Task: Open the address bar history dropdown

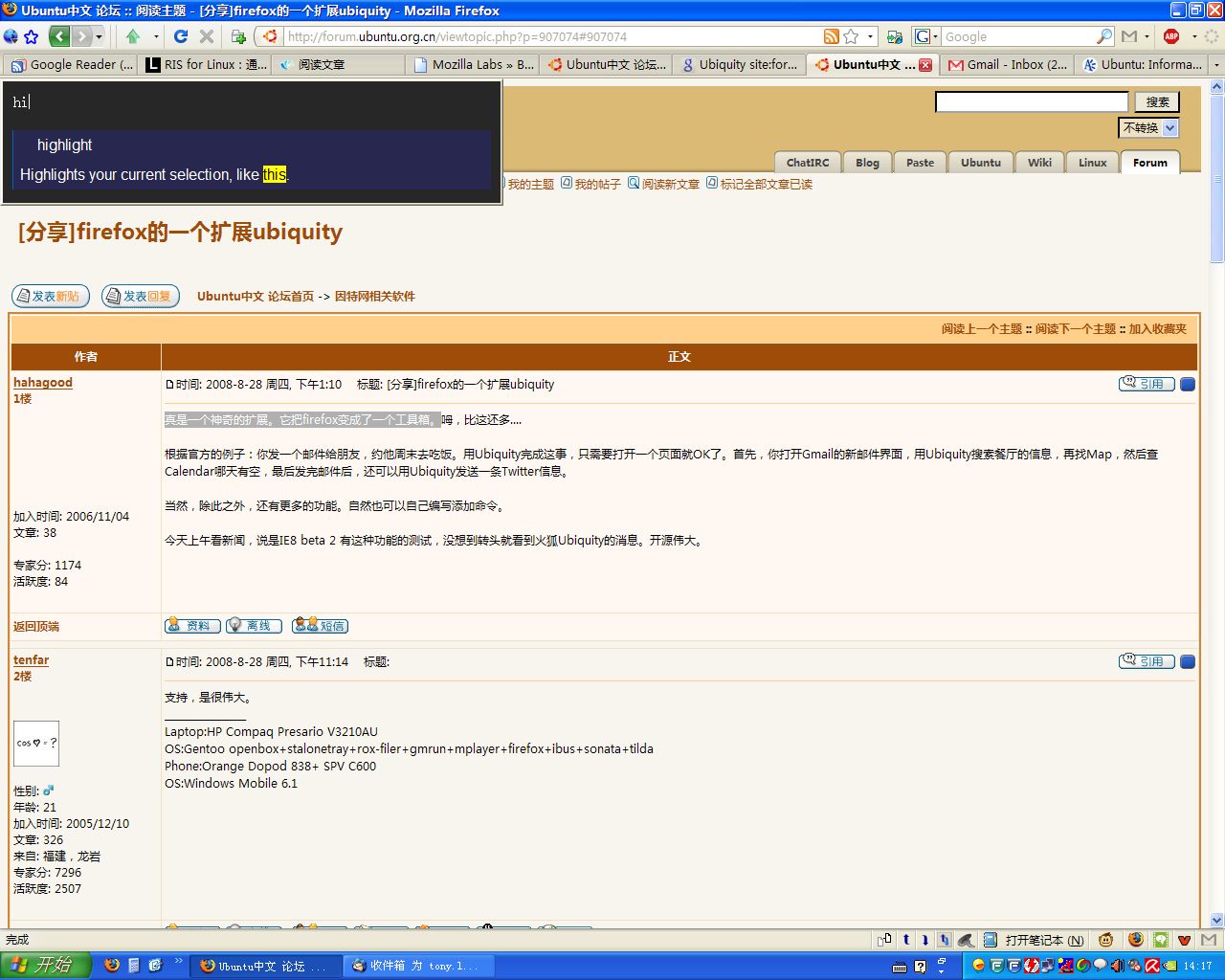Action: (x=870, y=36)
